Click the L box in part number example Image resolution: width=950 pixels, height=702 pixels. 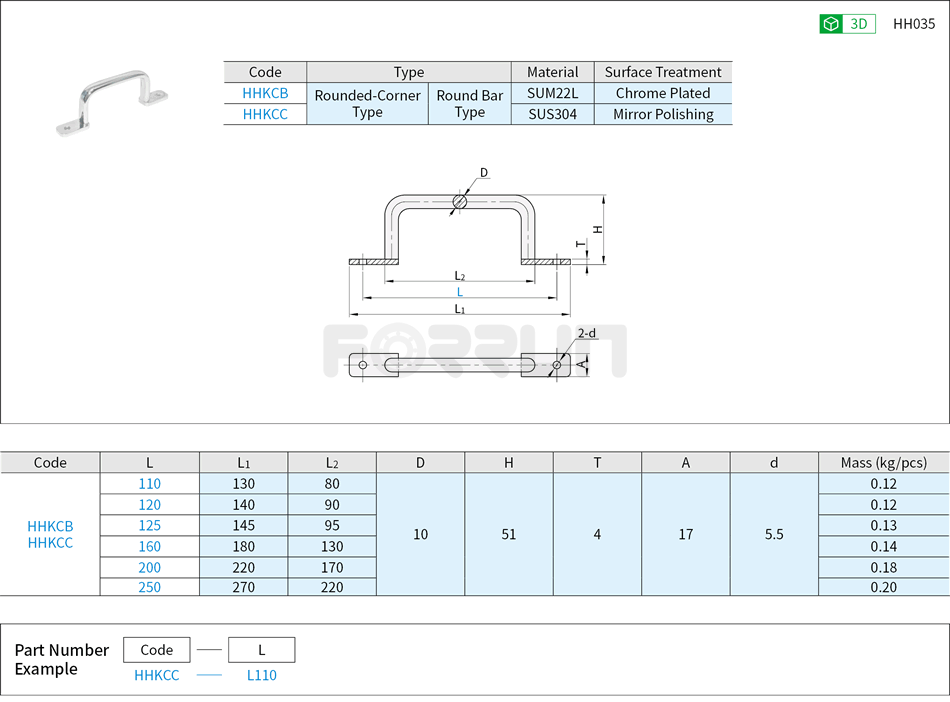(x=261, y=649)
